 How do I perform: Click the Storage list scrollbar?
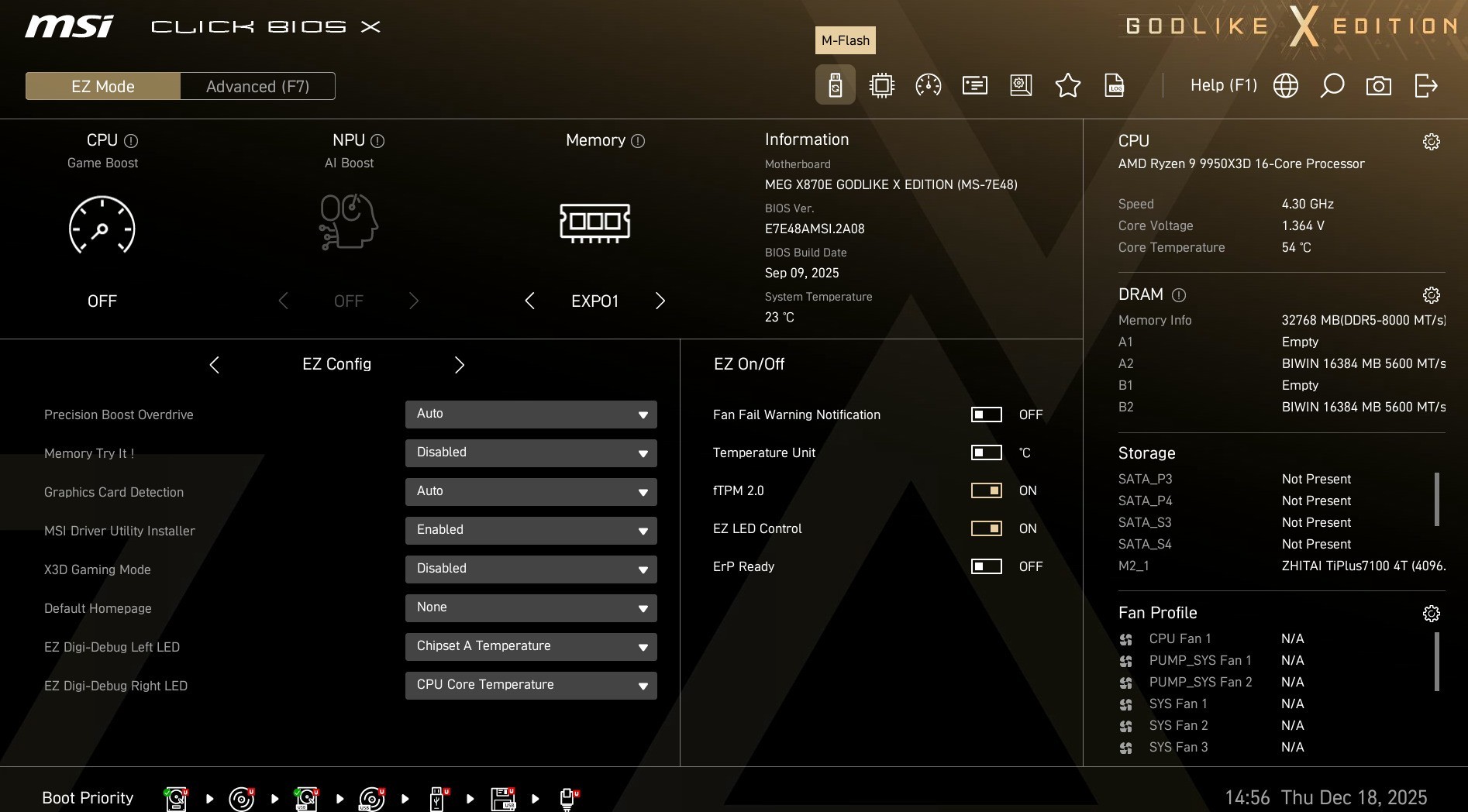tap(1436, 500)
